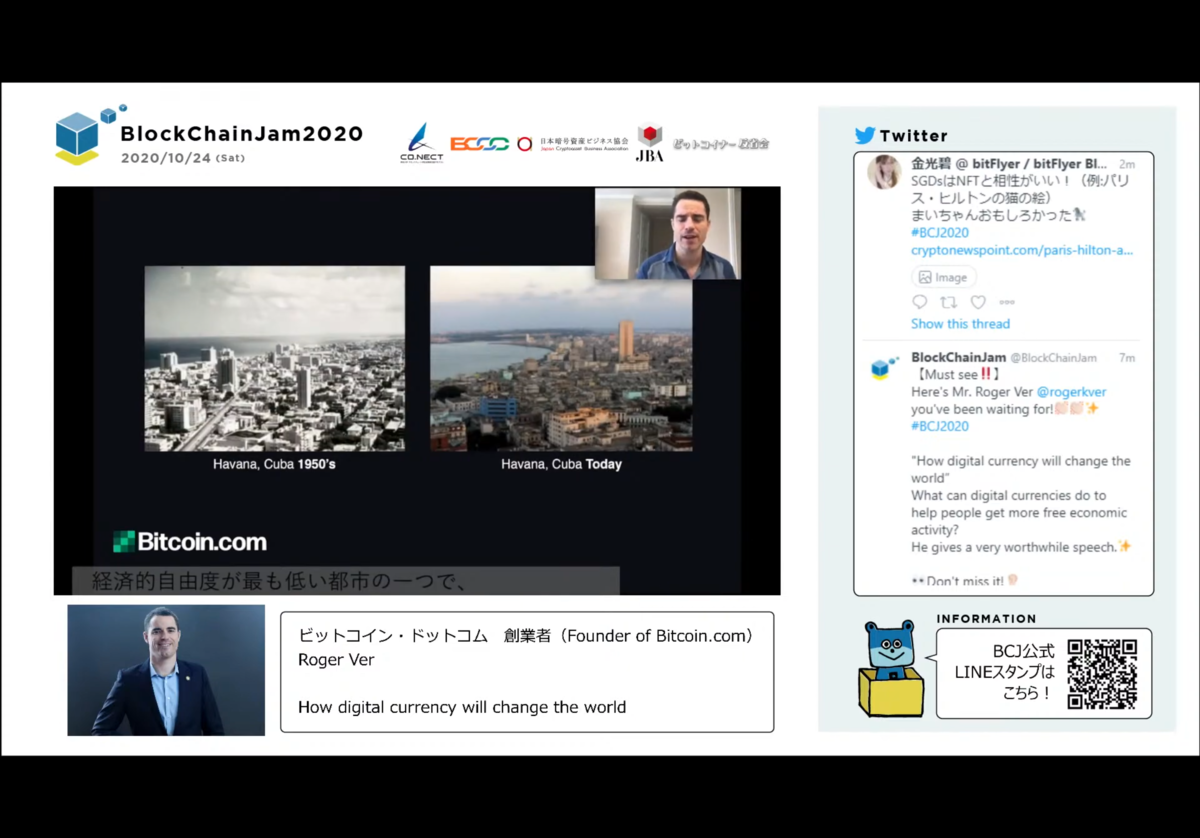This screenshot has height=838, width=1200.
Task: Open the @BlockChainJam handle in the second tweet
Action: point(1053,358)
